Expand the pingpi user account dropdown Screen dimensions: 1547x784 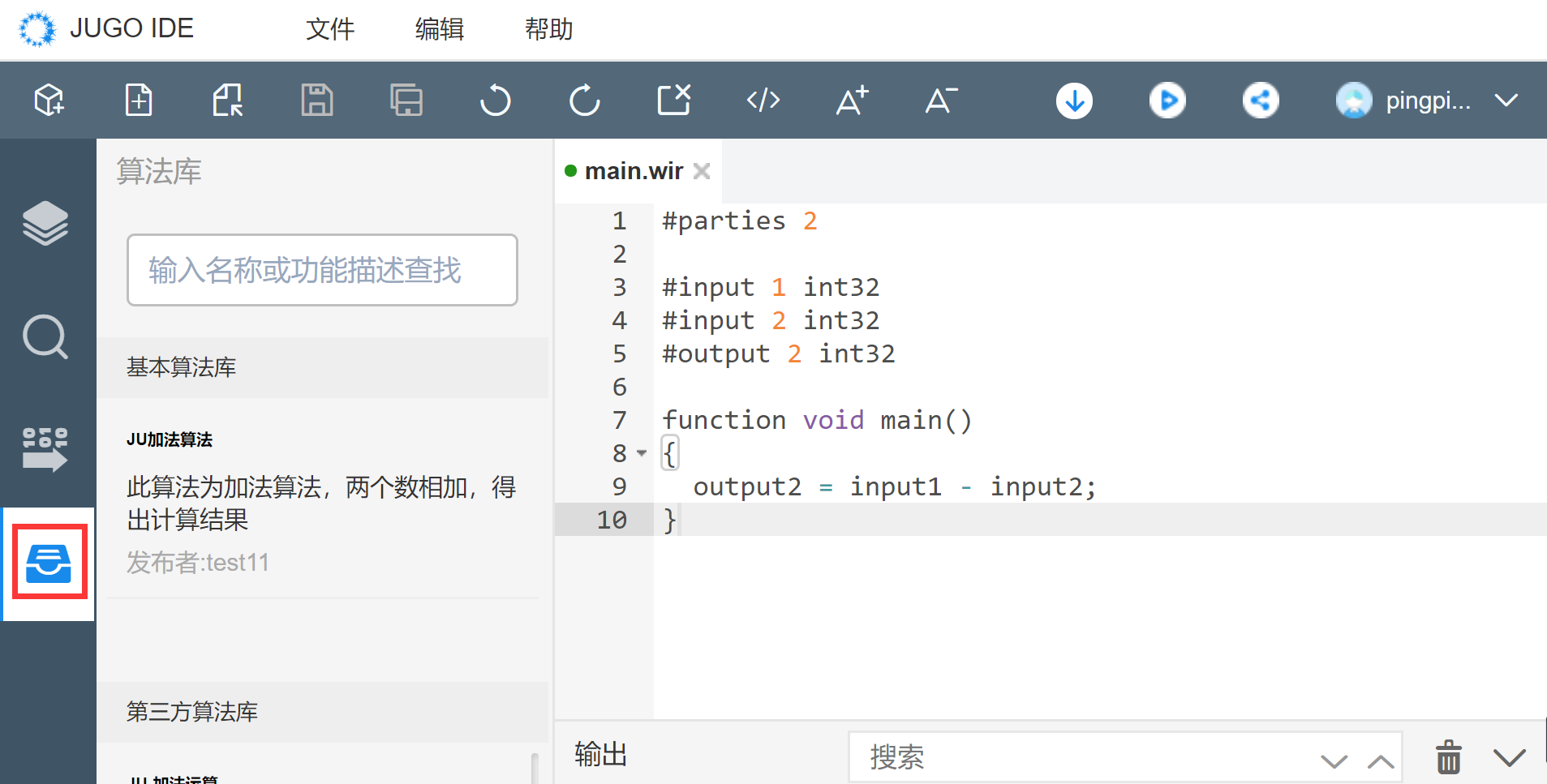point(1506,101)
